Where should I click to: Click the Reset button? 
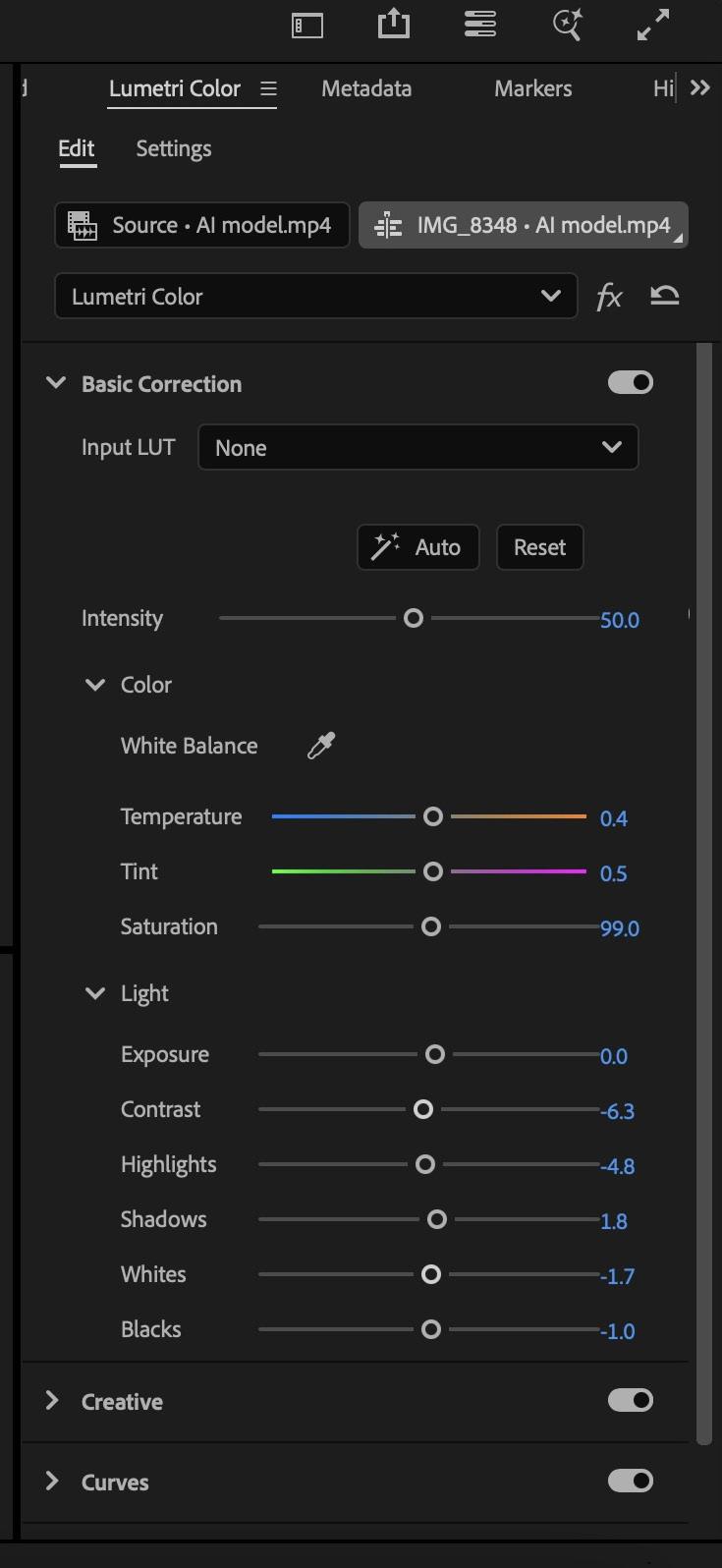539,547
